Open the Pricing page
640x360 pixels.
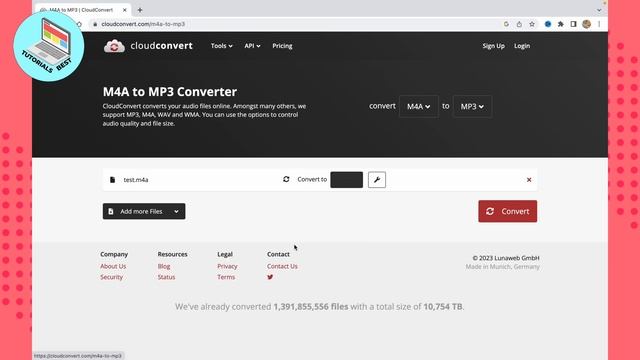pos(282,46)
